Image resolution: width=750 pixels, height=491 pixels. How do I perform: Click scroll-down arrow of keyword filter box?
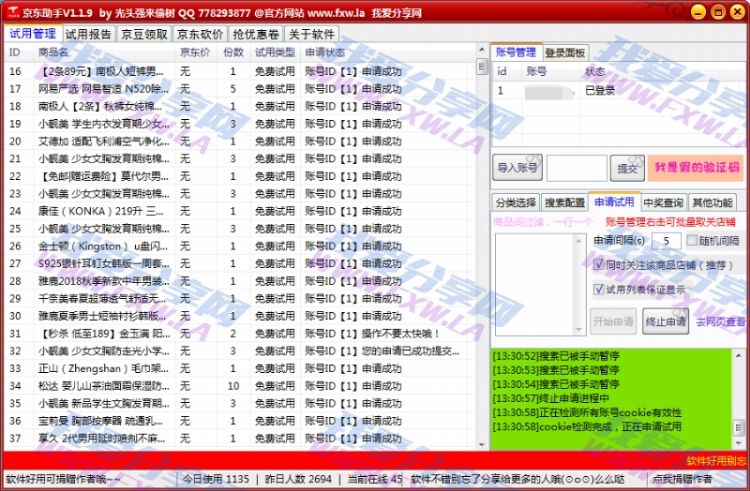(579, 329)
